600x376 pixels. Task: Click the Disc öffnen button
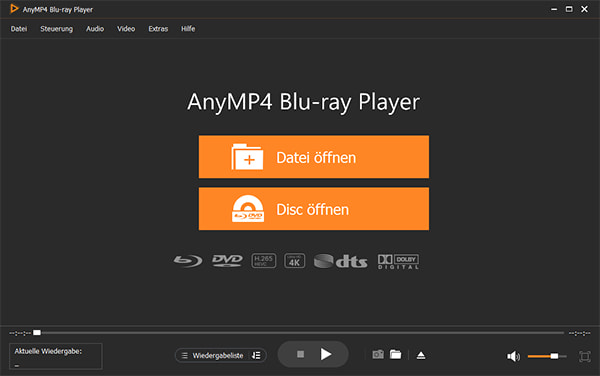tap(314, 209)
